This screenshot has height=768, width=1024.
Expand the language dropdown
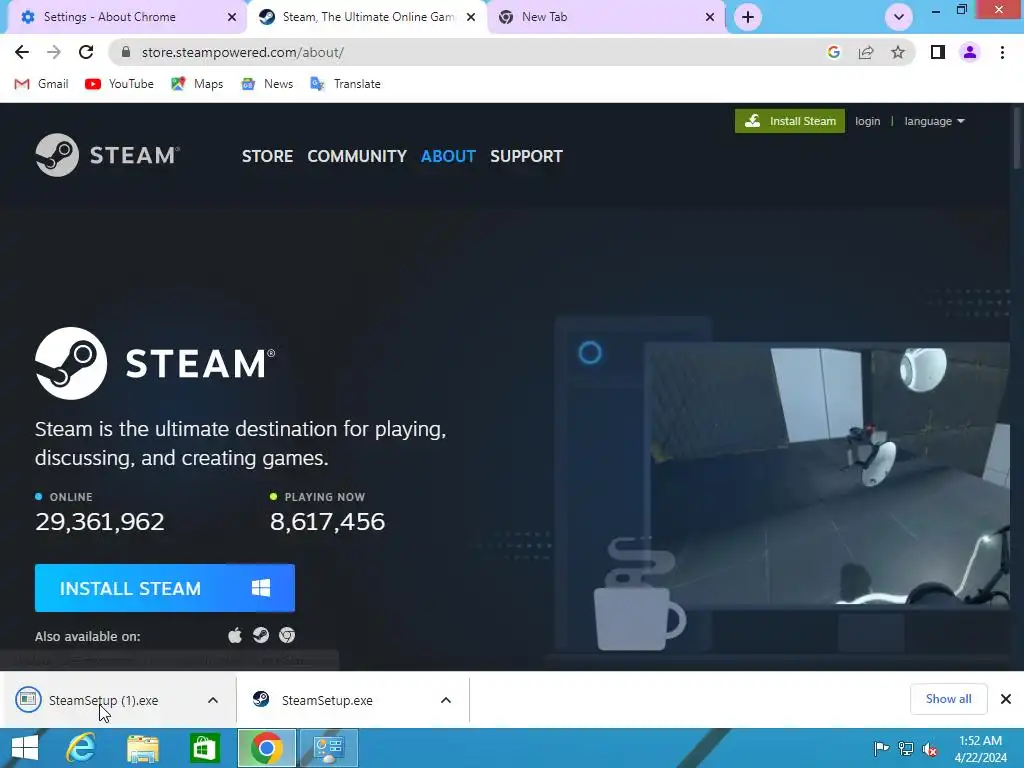click(935, 121)
